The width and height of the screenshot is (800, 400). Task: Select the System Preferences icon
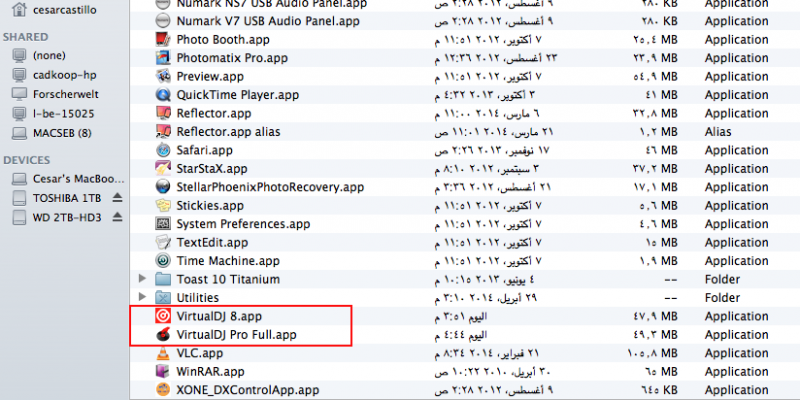(x=162, y=224)
